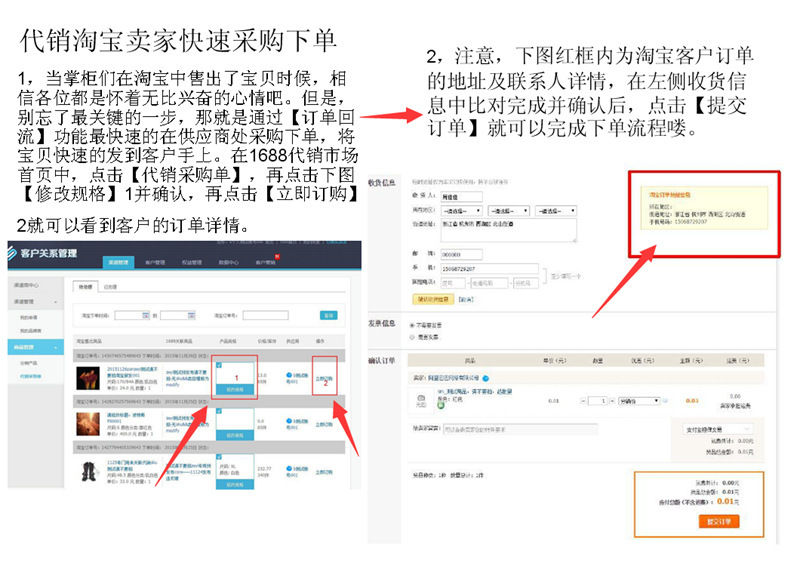
Task: Click the recipient name input field
Action: point(461,196)
